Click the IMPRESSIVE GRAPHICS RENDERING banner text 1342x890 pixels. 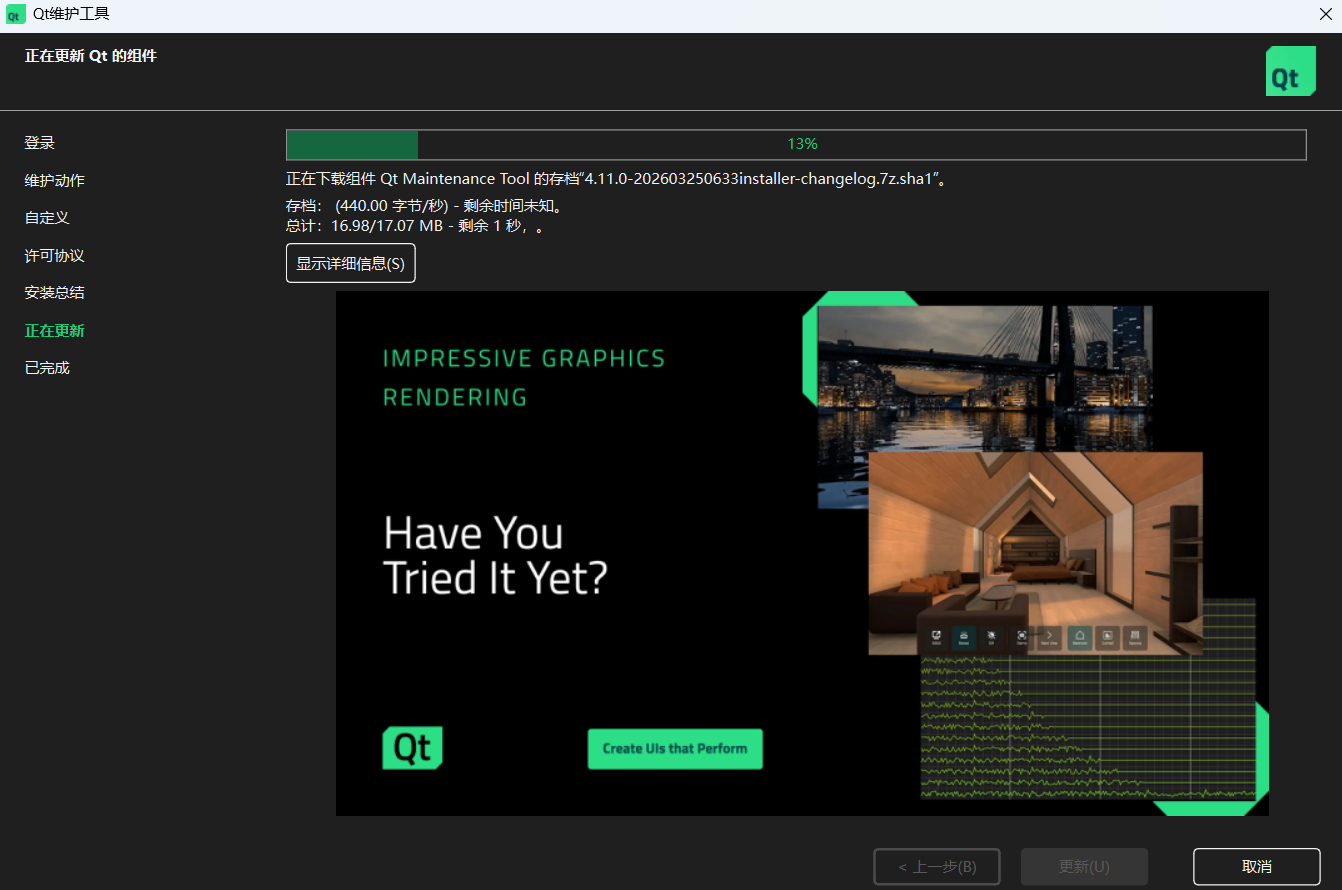point(524,378)
